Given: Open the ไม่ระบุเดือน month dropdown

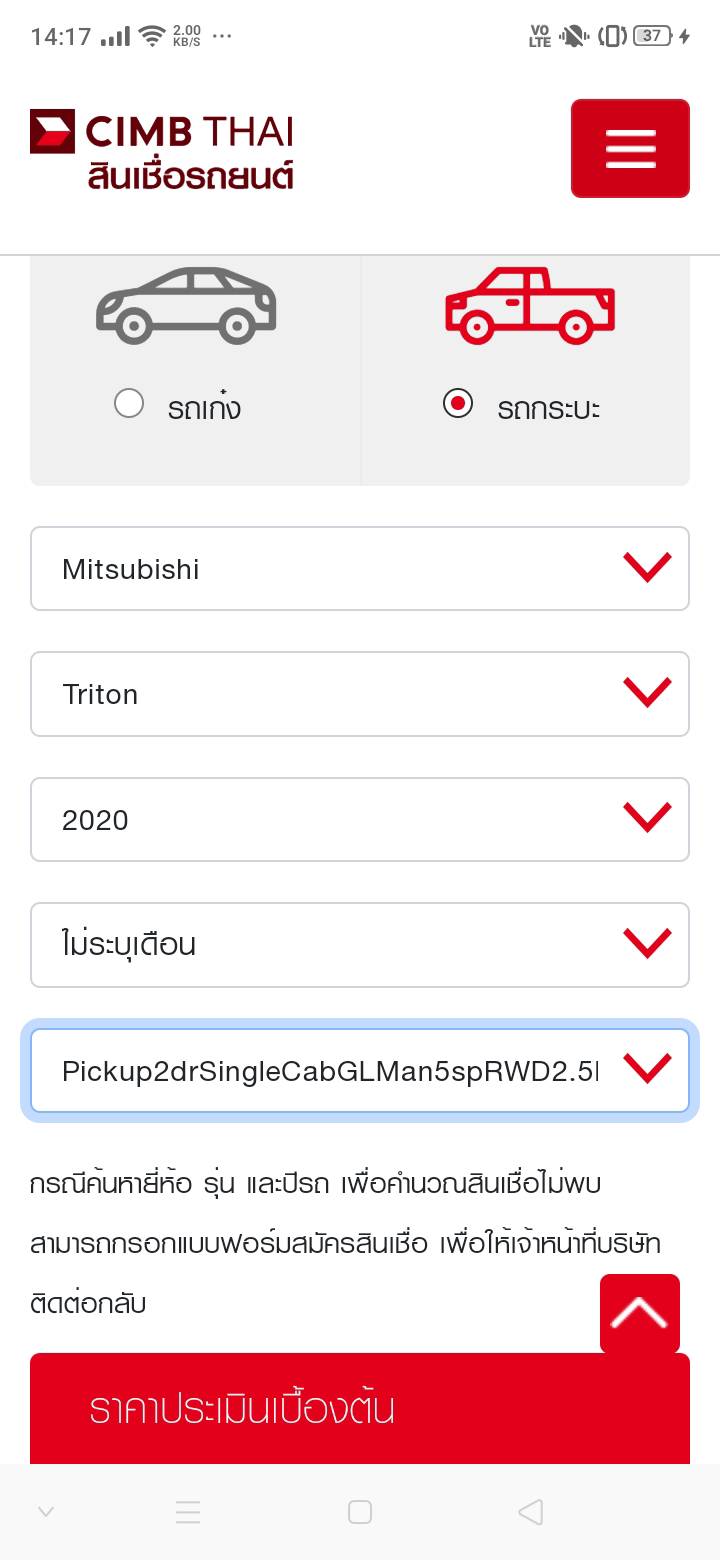Looking at the screenshot, I should 360,945.
